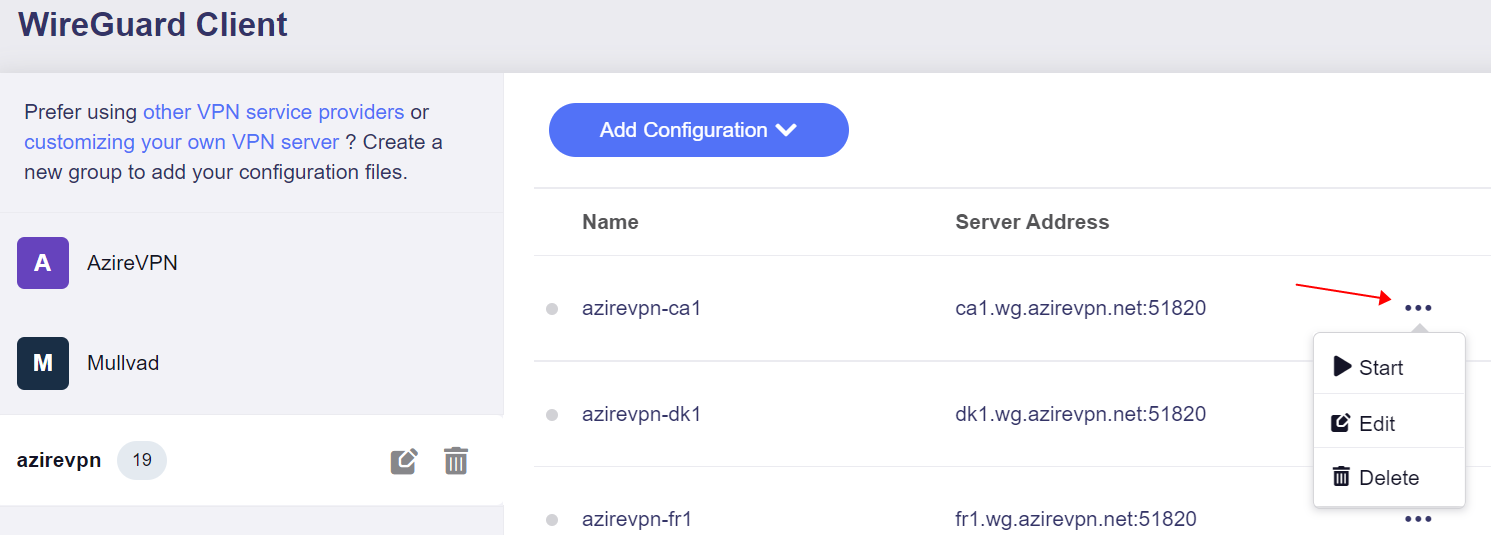1491x535 pixels.
Task: Delete the azirevpn group with trash icon
Action: pyautogui.click(x=456, y=461)
